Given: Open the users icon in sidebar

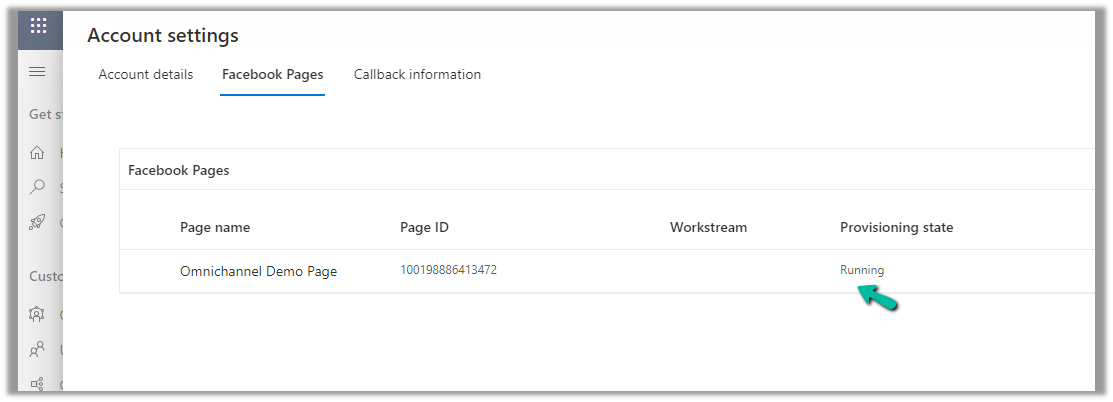Looking at the screenshot, I should [x=37, y=349].
